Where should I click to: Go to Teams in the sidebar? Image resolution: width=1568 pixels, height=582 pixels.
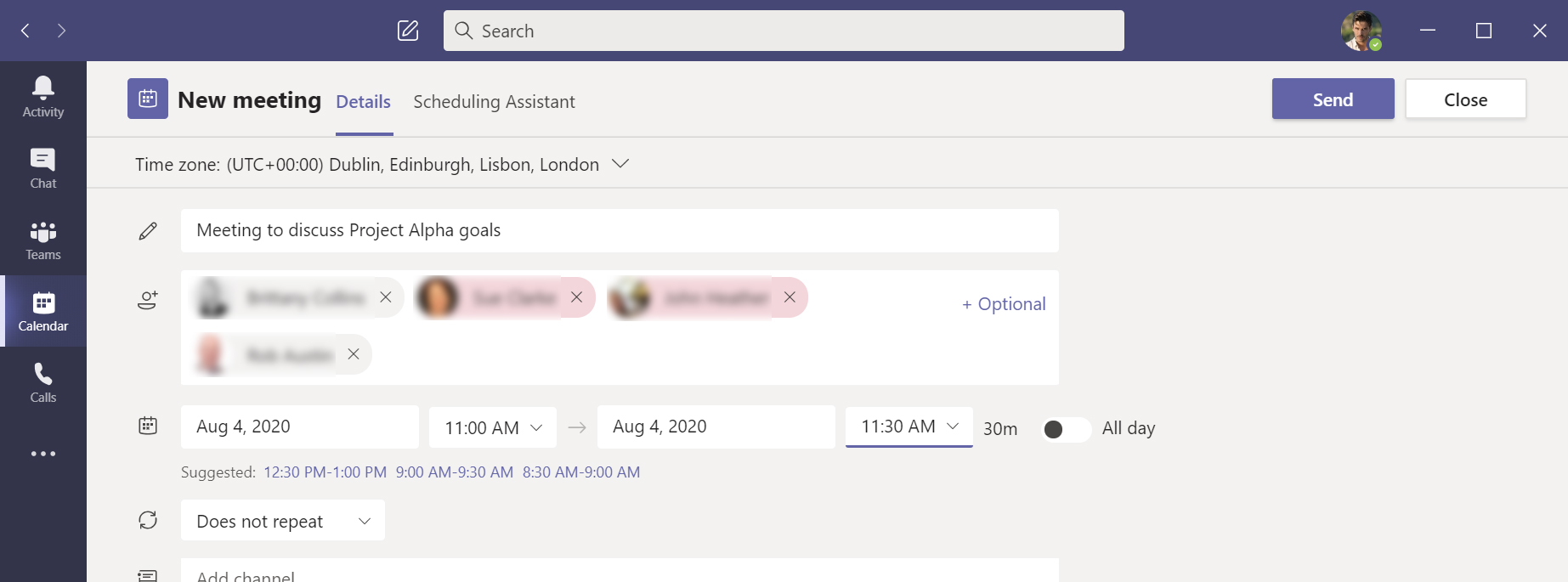click(42, 240)
